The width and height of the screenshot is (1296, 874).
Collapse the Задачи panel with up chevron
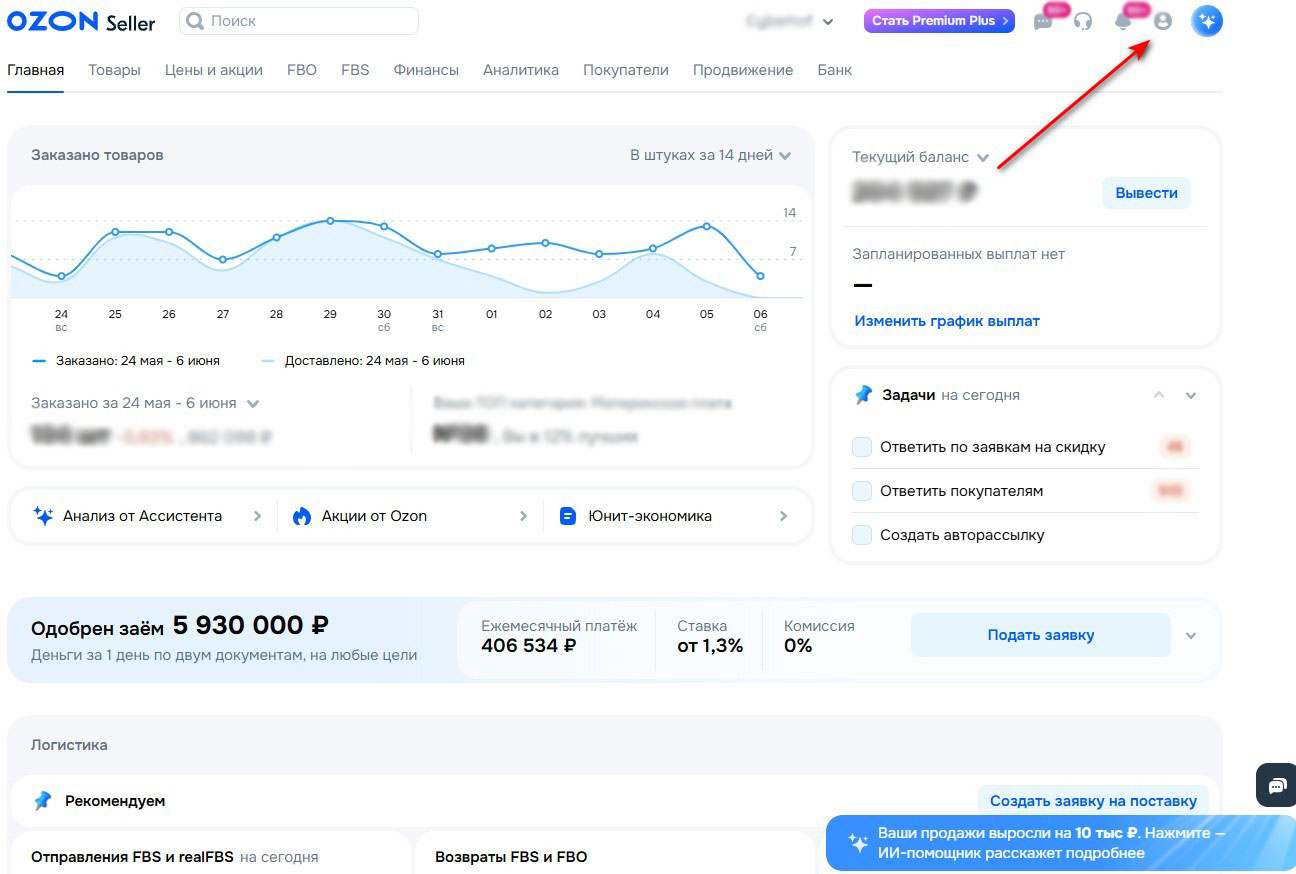(x=1159, y=395)
